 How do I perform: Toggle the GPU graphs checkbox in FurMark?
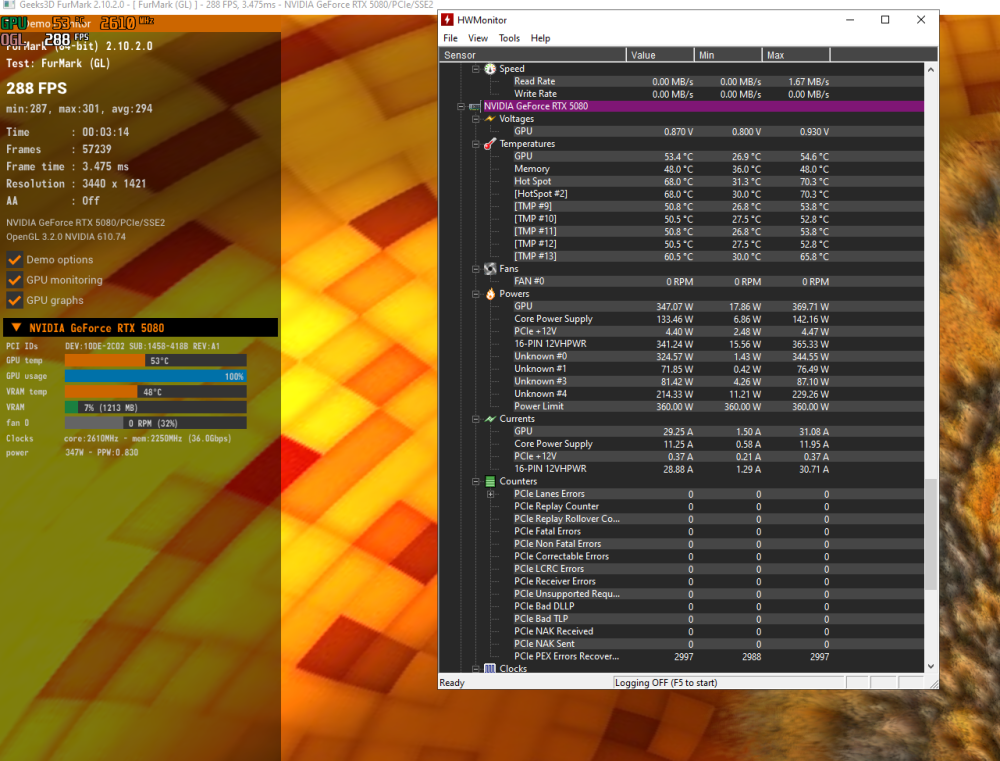point(14,300)
